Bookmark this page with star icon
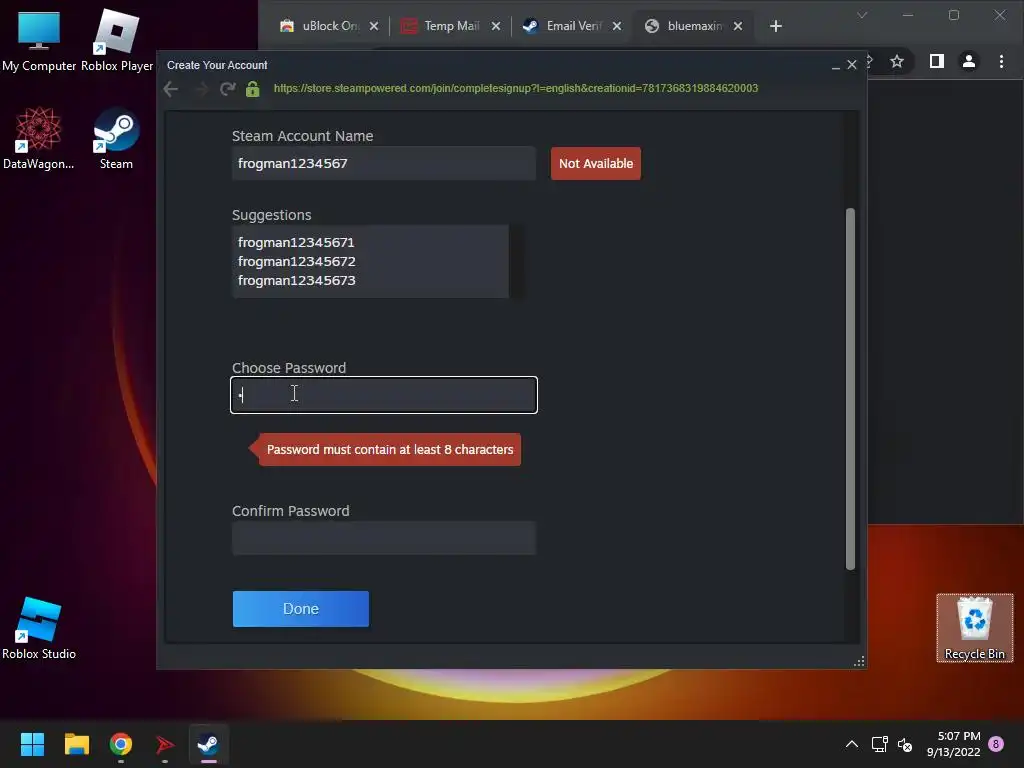Screen dimensions: 1024x768 (897, 61)
